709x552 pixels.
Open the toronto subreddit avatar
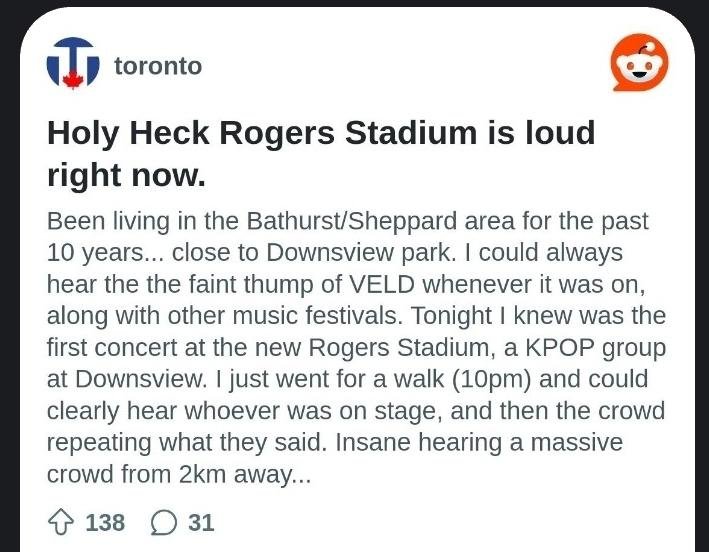tap(73, 63)
